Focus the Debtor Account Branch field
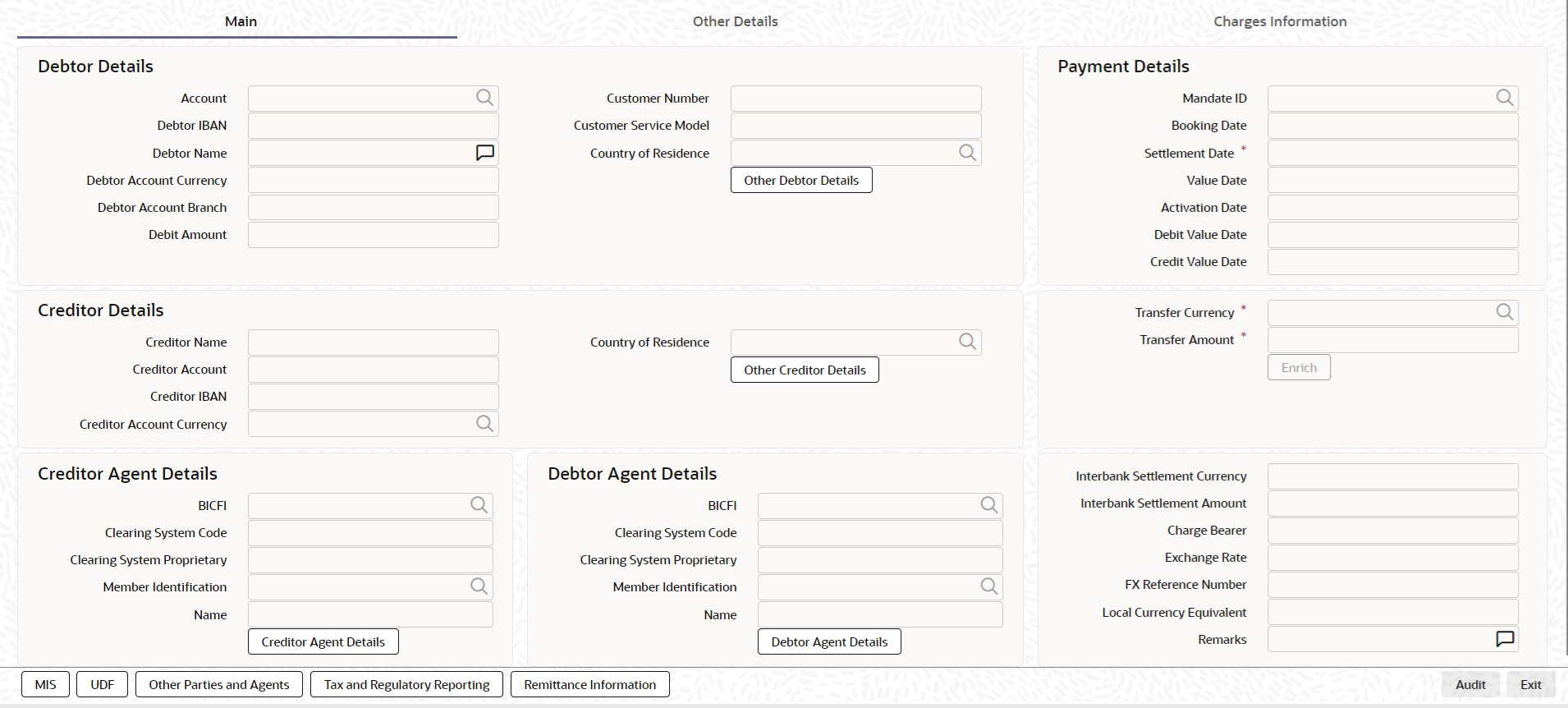Image resolution: width=1568 pixels, height=708 pixels. tap(374, 207)
